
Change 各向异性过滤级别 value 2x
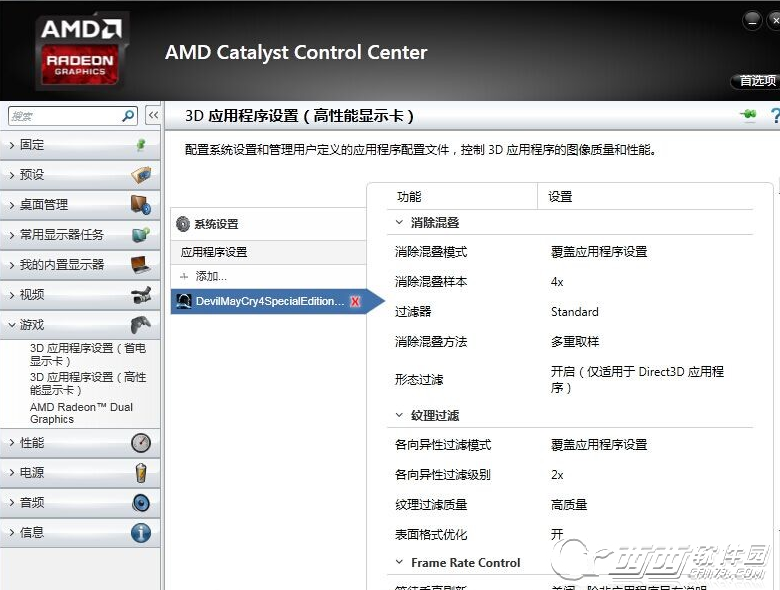coord(557,475)
